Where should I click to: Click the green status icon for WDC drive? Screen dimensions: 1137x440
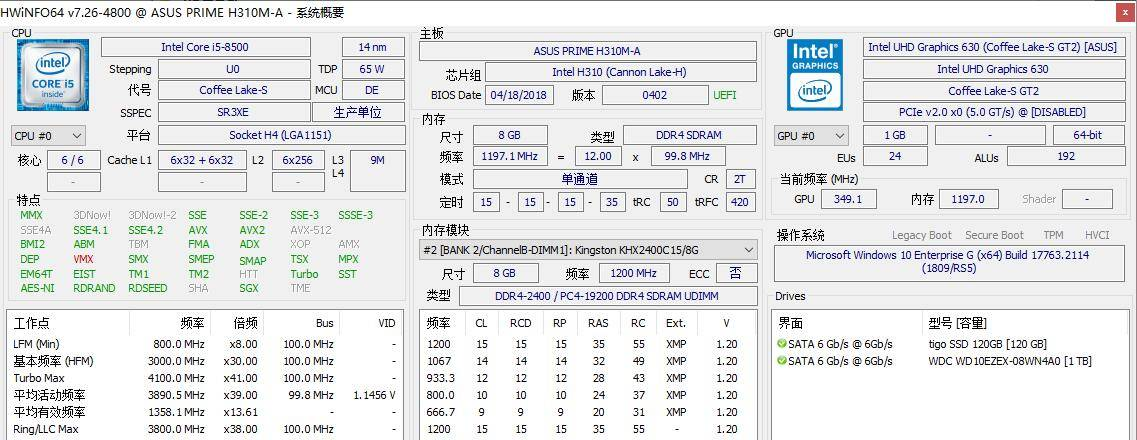pos(782,361)
